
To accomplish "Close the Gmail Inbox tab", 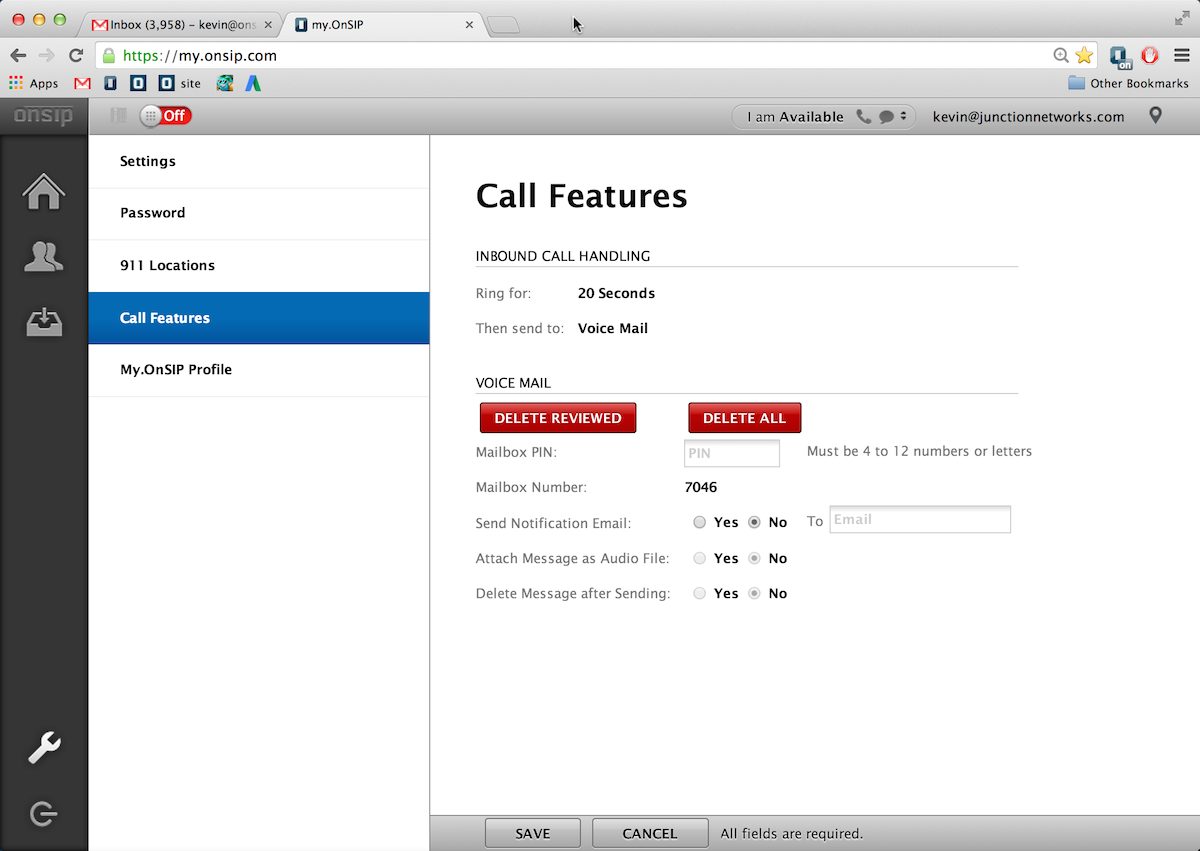I will 268,24.
